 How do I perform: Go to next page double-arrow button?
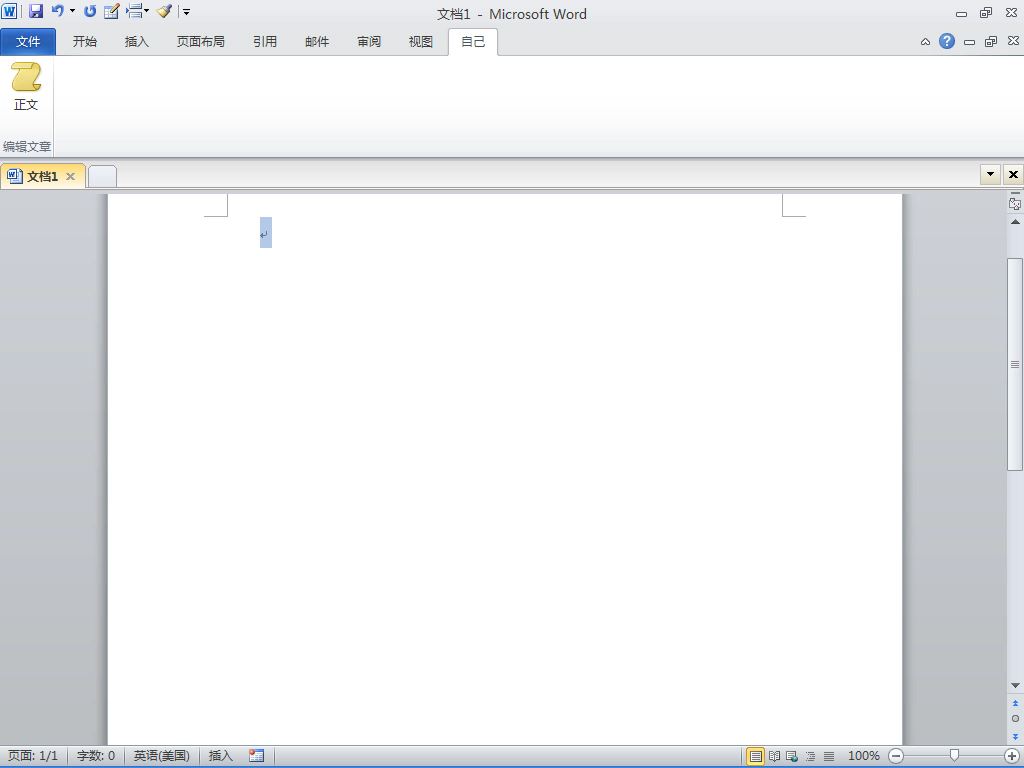click(1015, 736)
